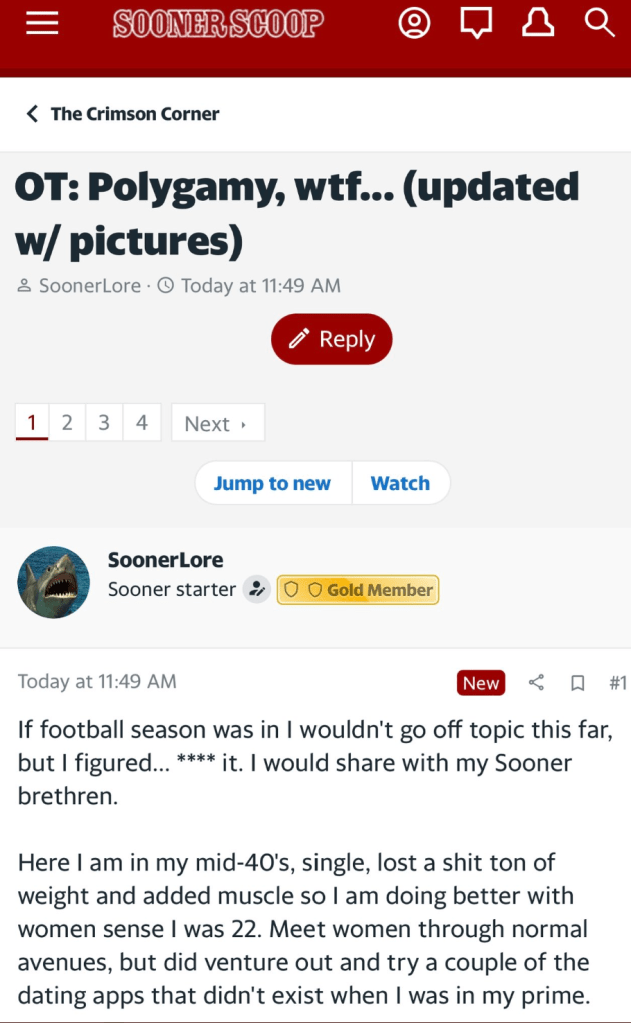Bookmark post #1 with the bookmark icon
The height and width of the screenshot is (1023, 631).
[x=577, y=683]
